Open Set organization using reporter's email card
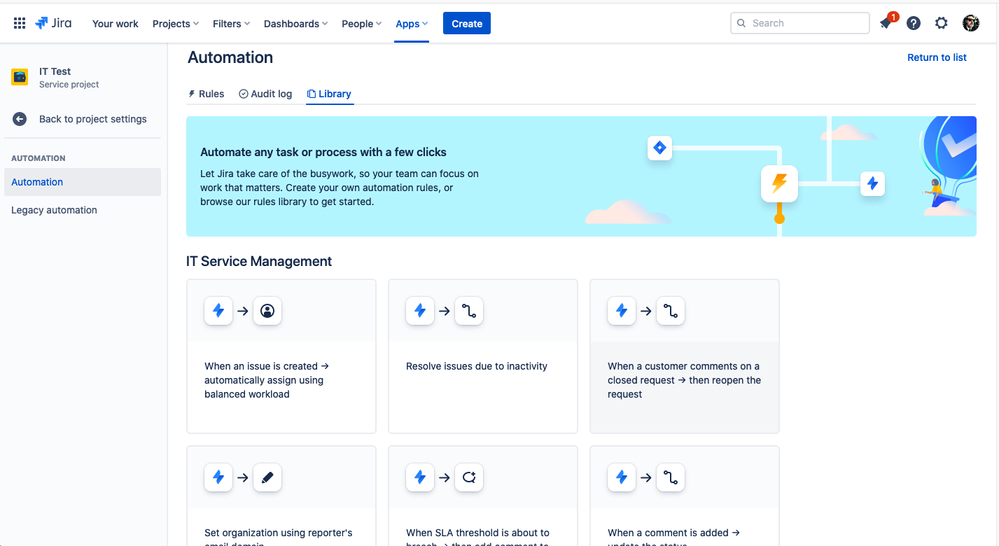This screenshot has width=999, height=546. (281, 496)
